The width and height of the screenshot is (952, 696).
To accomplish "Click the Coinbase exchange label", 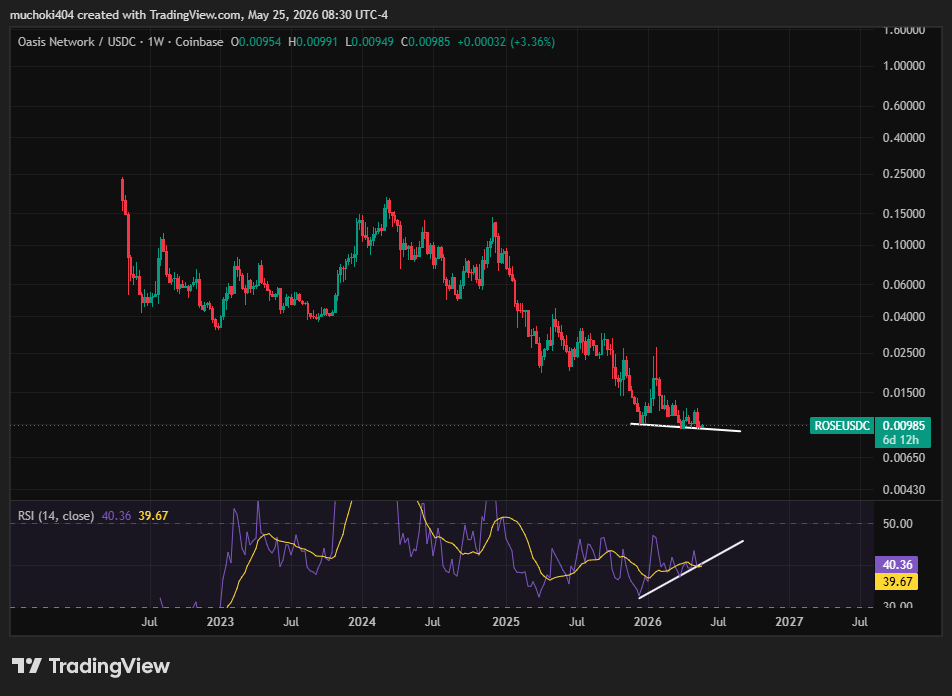I will pos(199,42).
